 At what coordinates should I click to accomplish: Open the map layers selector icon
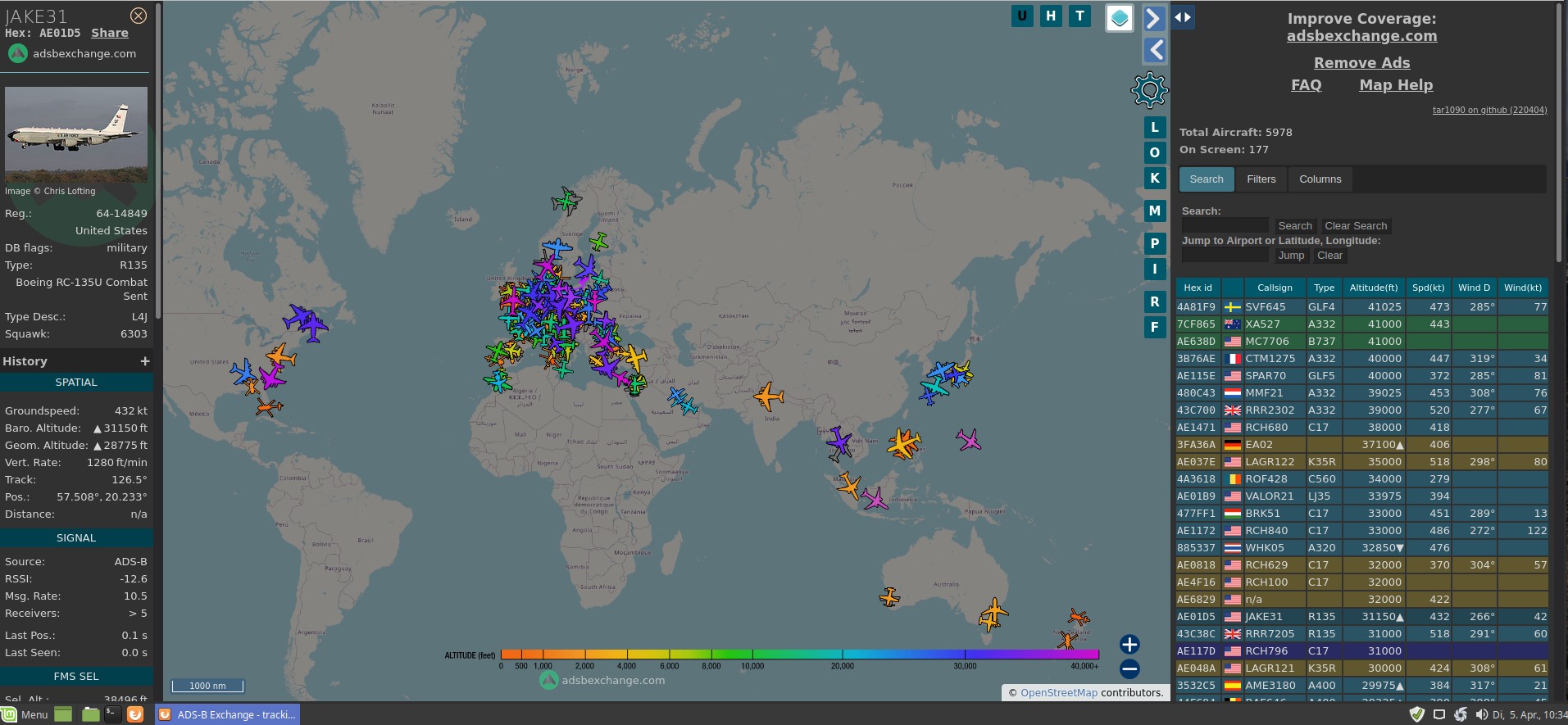1119,17
